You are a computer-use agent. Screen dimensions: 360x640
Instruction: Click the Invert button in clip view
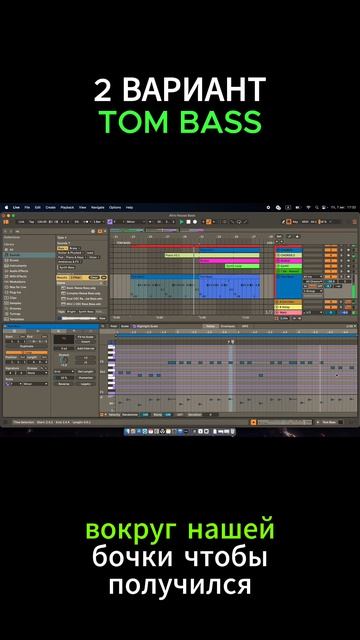coord(86,342)
